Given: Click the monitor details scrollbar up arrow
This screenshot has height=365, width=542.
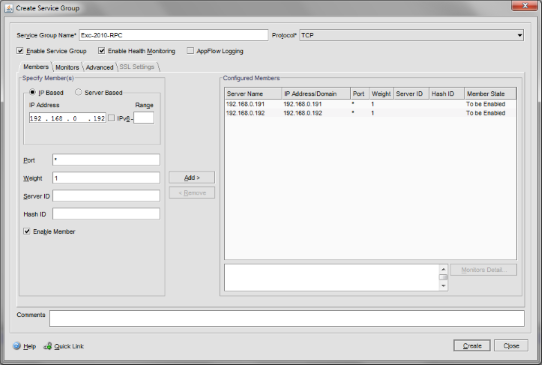Looking at the screenshot, I should [x=443, y=269].
